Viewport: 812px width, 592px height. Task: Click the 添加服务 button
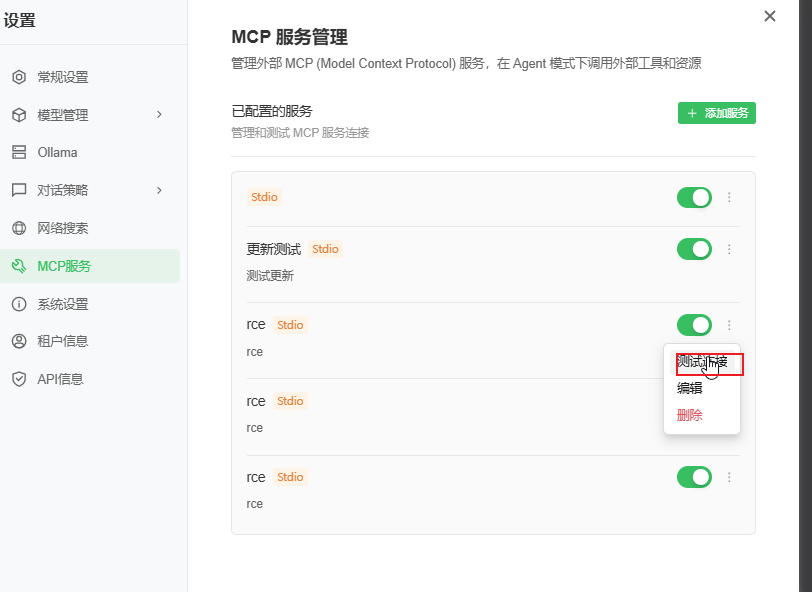tap(717, 113)
